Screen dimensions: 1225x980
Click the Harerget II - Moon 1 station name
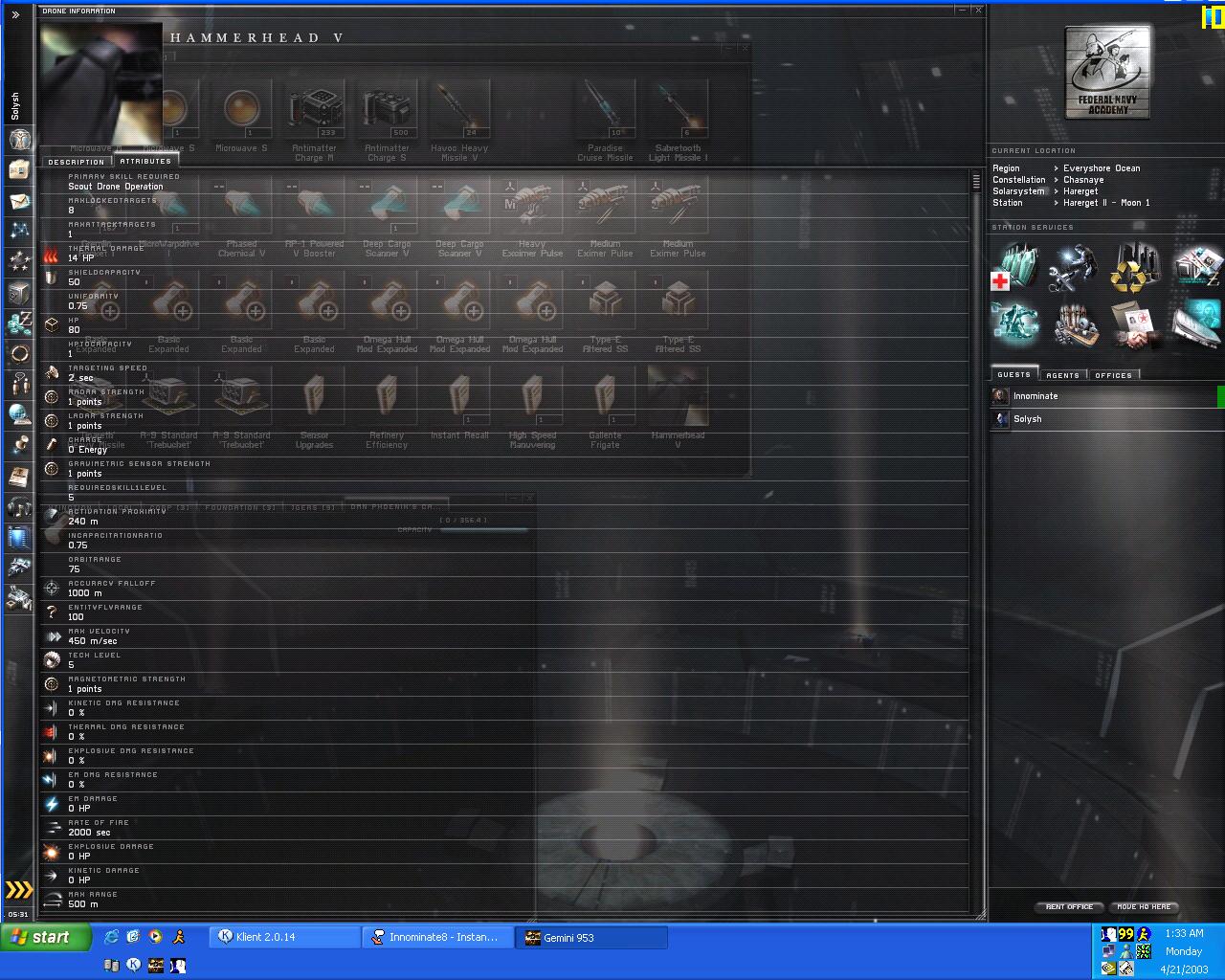(x=1106, y=203)
